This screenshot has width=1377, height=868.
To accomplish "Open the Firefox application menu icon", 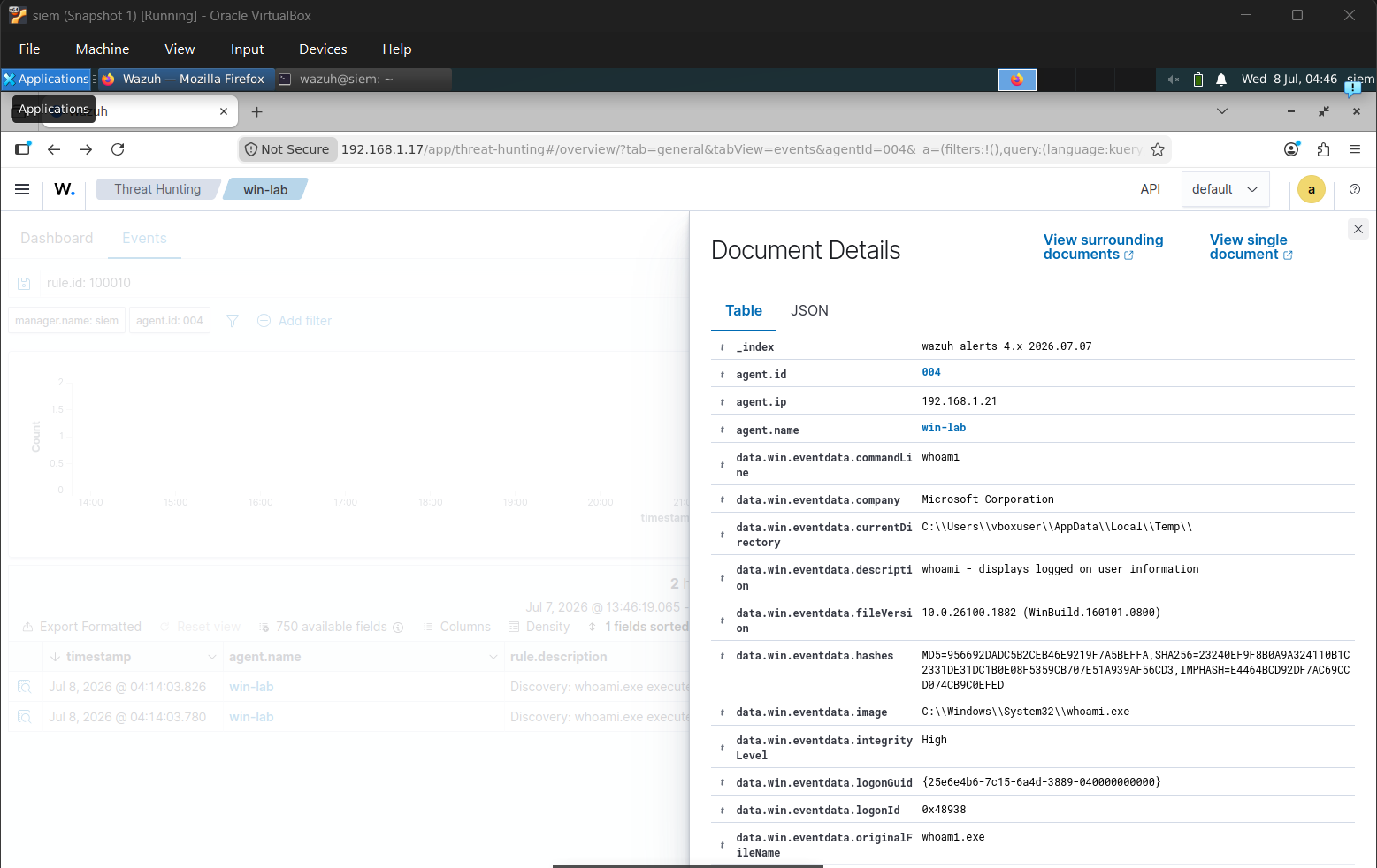I will click(x=1355, y=149).
